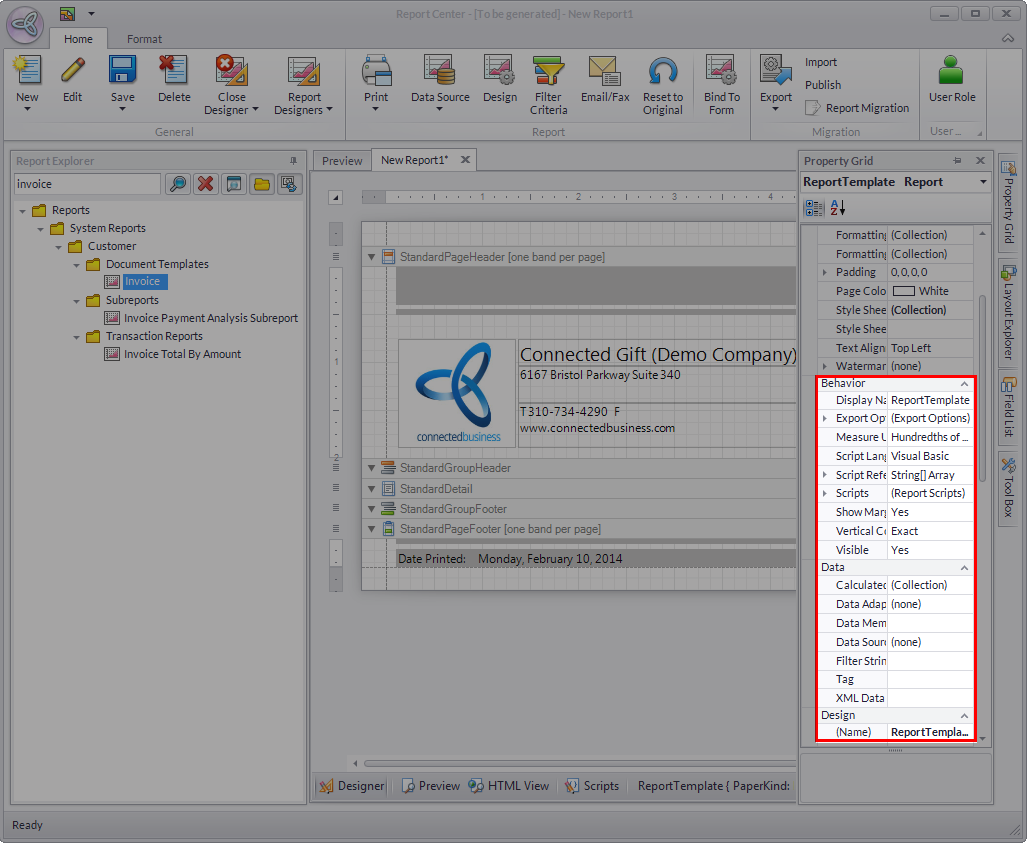This screenshot has width=1027, height=843.
Task: Switch to the Format ribbon tab
Action: coord(144,39)
